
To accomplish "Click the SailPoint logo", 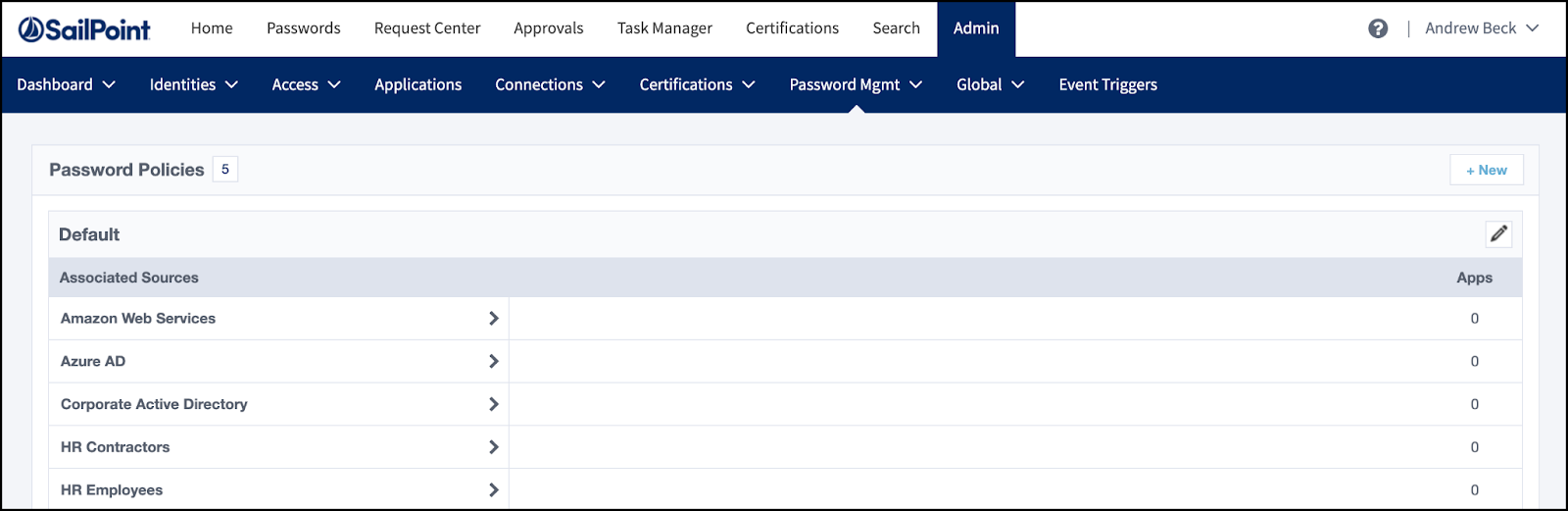I will click(x=84, y=29).
